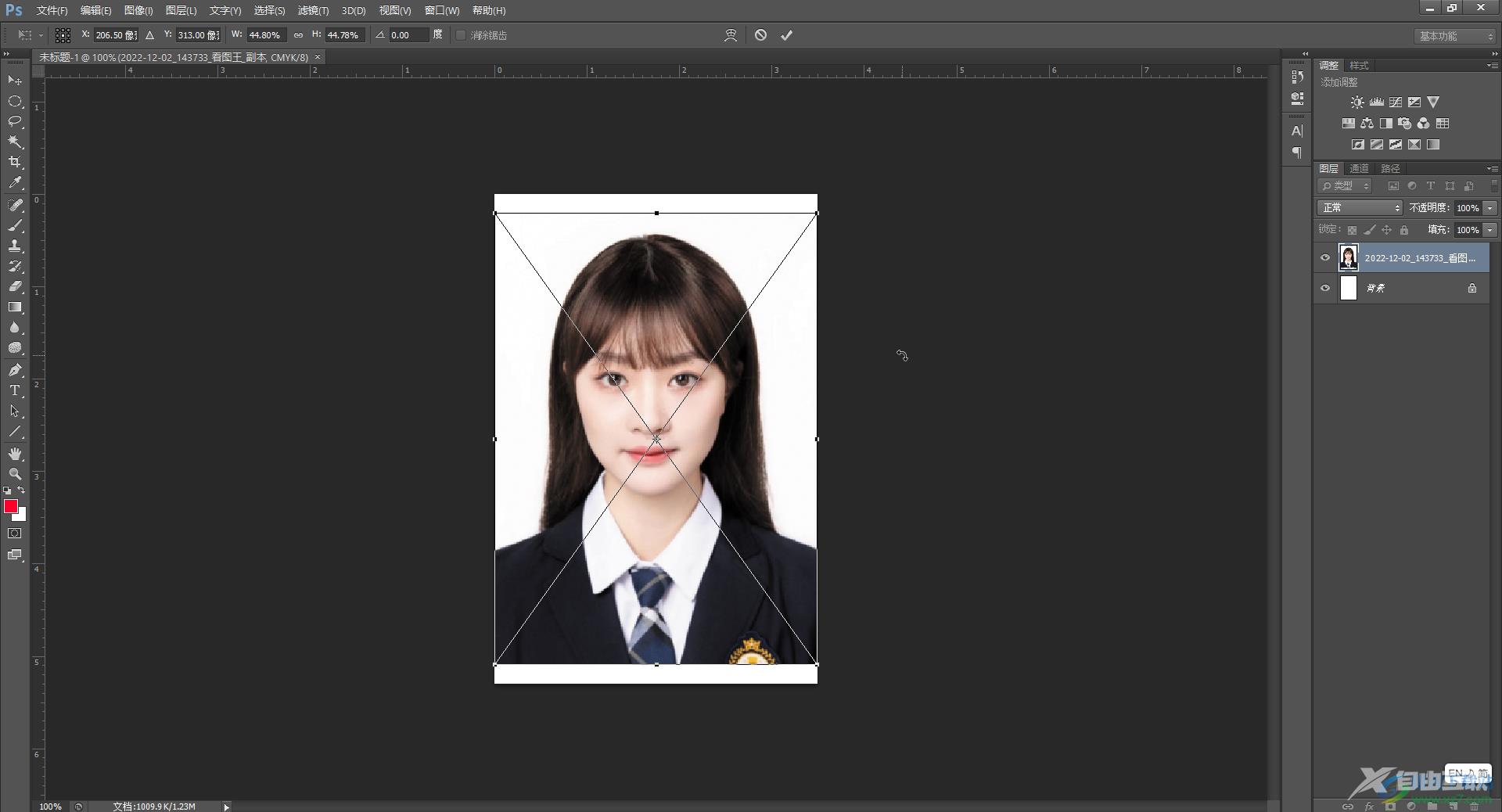Toggle lock image pixels brush icon
The height and width of the screenshot is (812, 1502).
(1369, 230)
